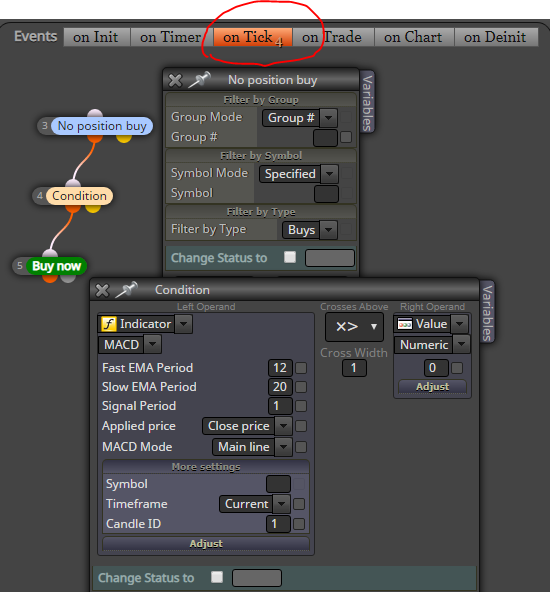The width and height of the screenshot is (550, 592).
Task: Toggle checkbox beside right operand value 0
Action: [x=457, y=368]
